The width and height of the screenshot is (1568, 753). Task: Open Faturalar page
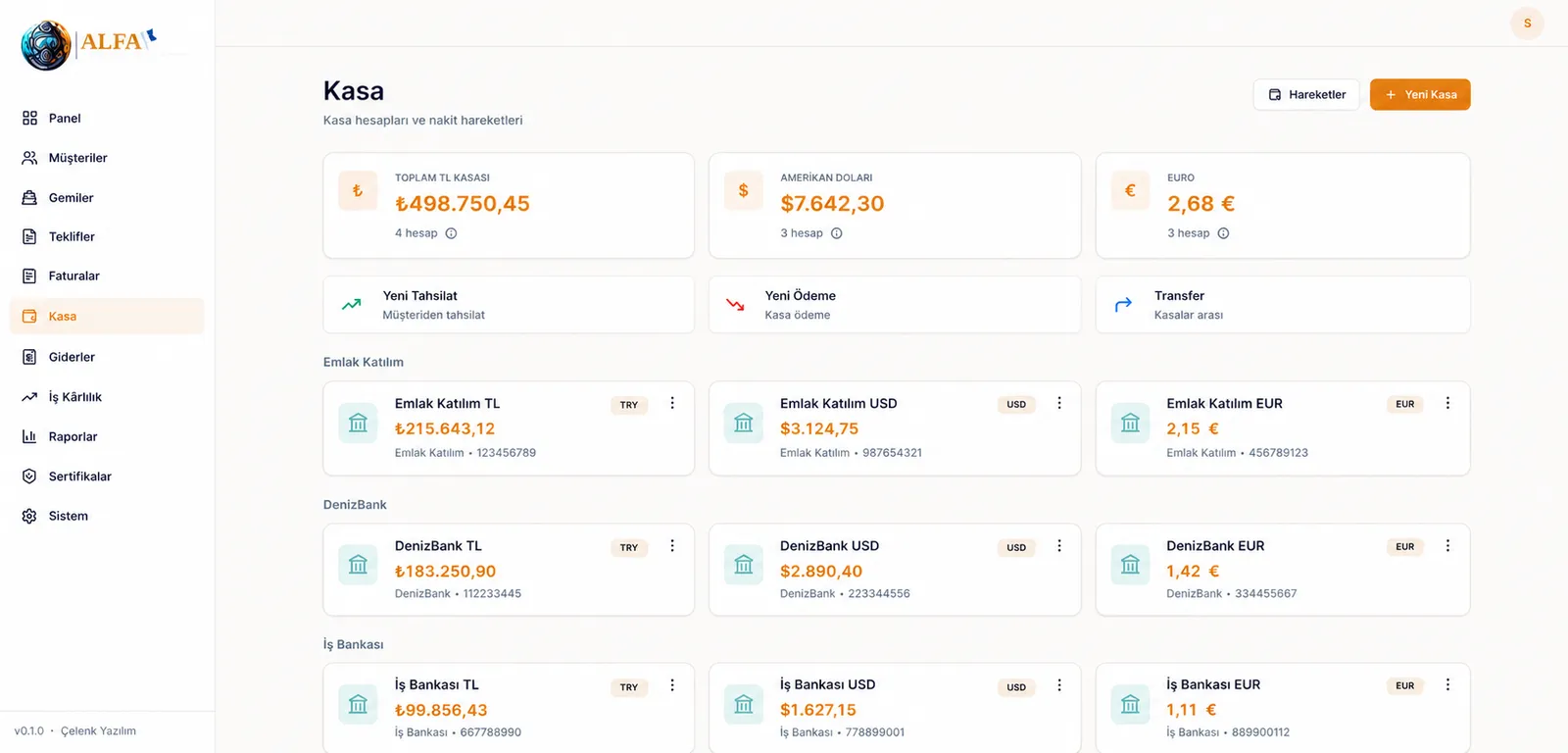pos(107,276)
